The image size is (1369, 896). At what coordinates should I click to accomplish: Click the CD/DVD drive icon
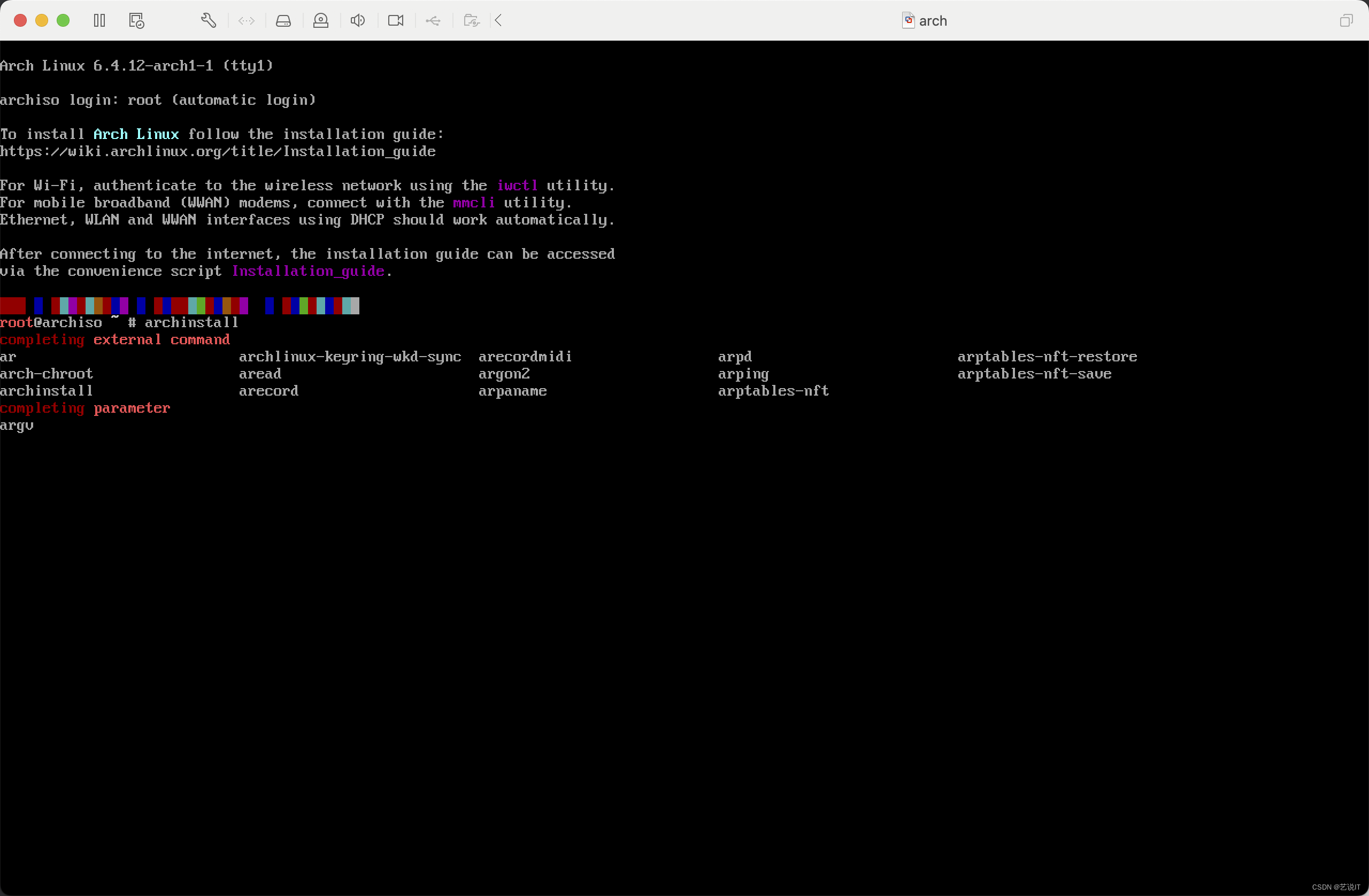point(320,21)
